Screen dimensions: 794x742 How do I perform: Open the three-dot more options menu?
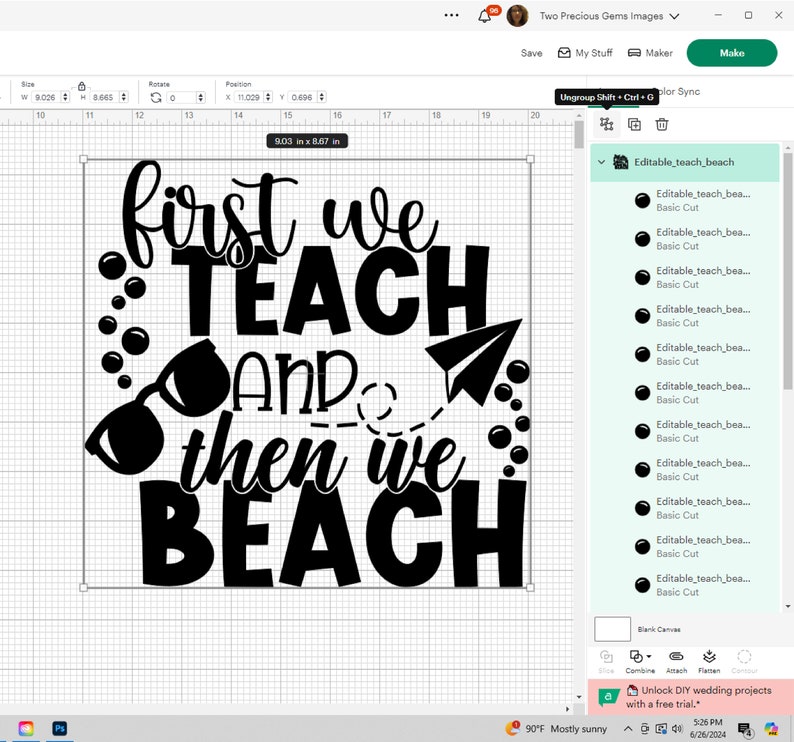(x=451, y=15)
